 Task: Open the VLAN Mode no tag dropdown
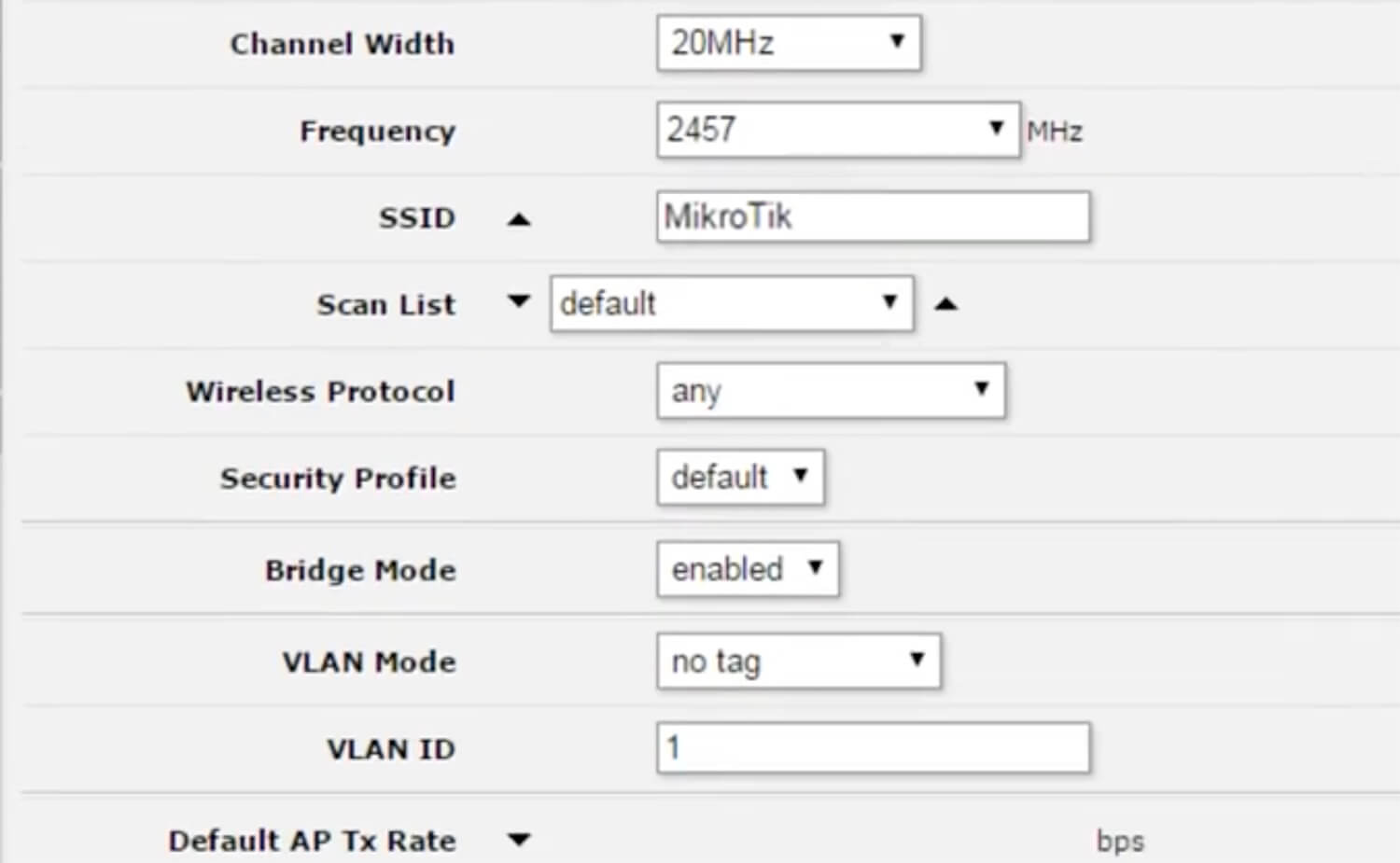[x=798, y=661]
